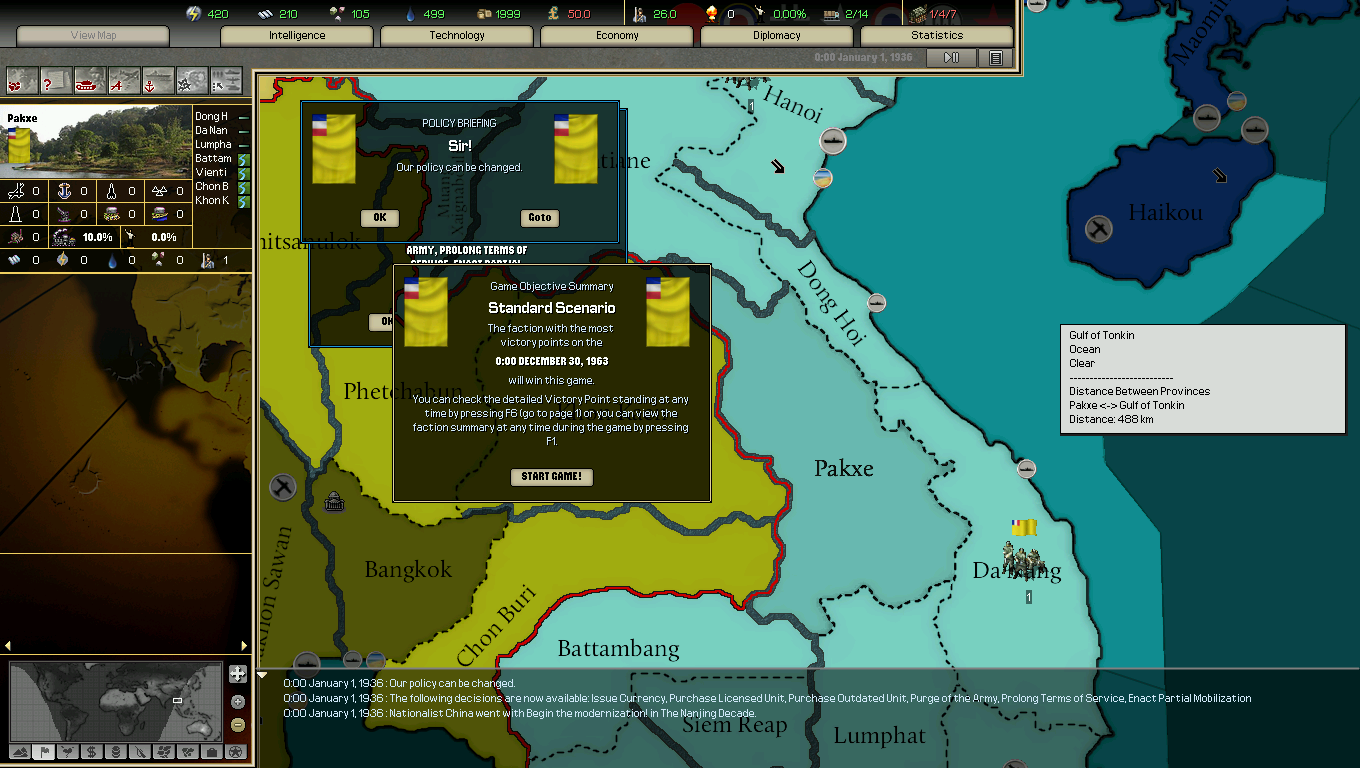Select the regions map mode icon

click(163, 752)
